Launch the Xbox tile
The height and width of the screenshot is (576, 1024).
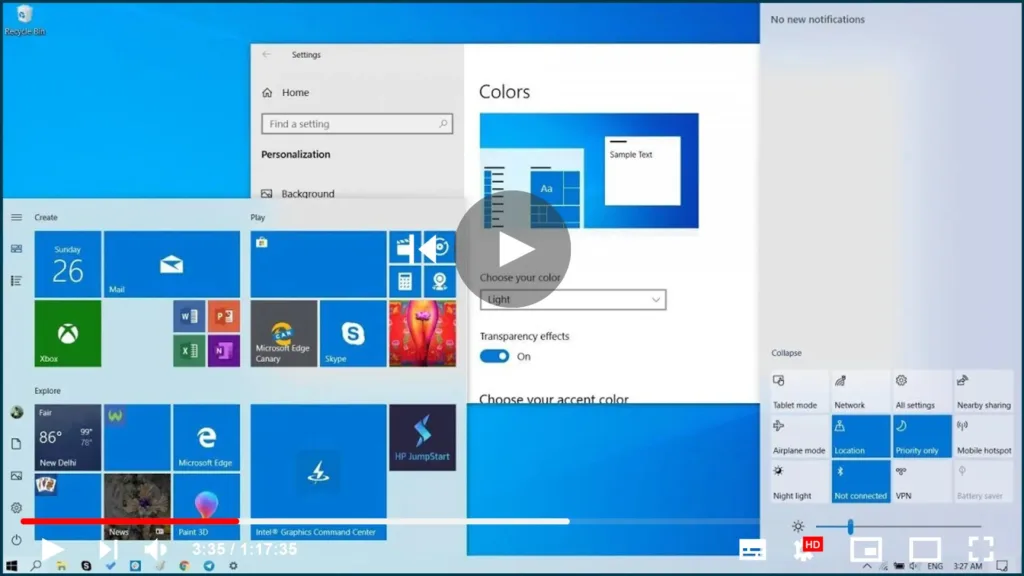click(x=68, y=333)
